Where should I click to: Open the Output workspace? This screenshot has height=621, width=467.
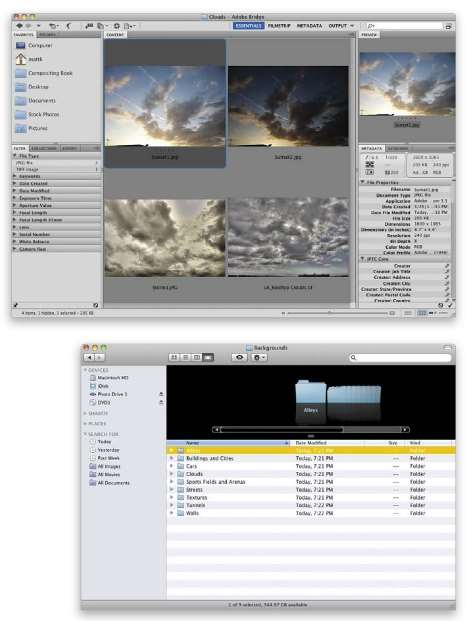click(337, 26)
